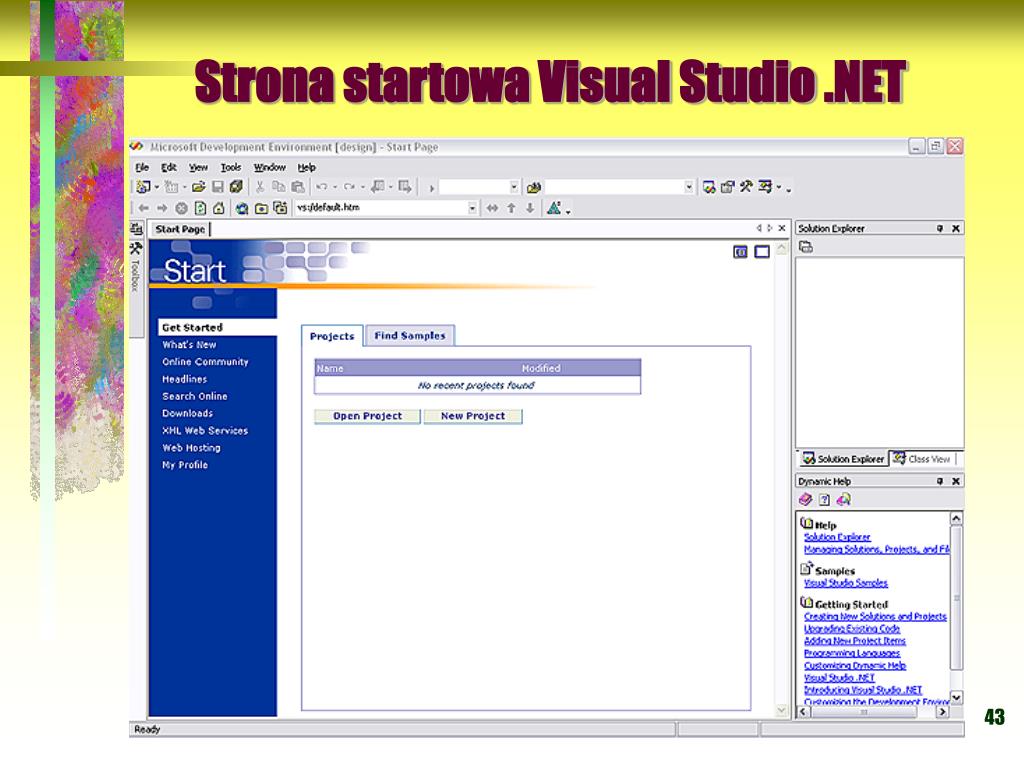Image resolution: width=1024 pixels, height=768 pixels.
Task: Open the Help menu
Action: [x=306, y=167]
